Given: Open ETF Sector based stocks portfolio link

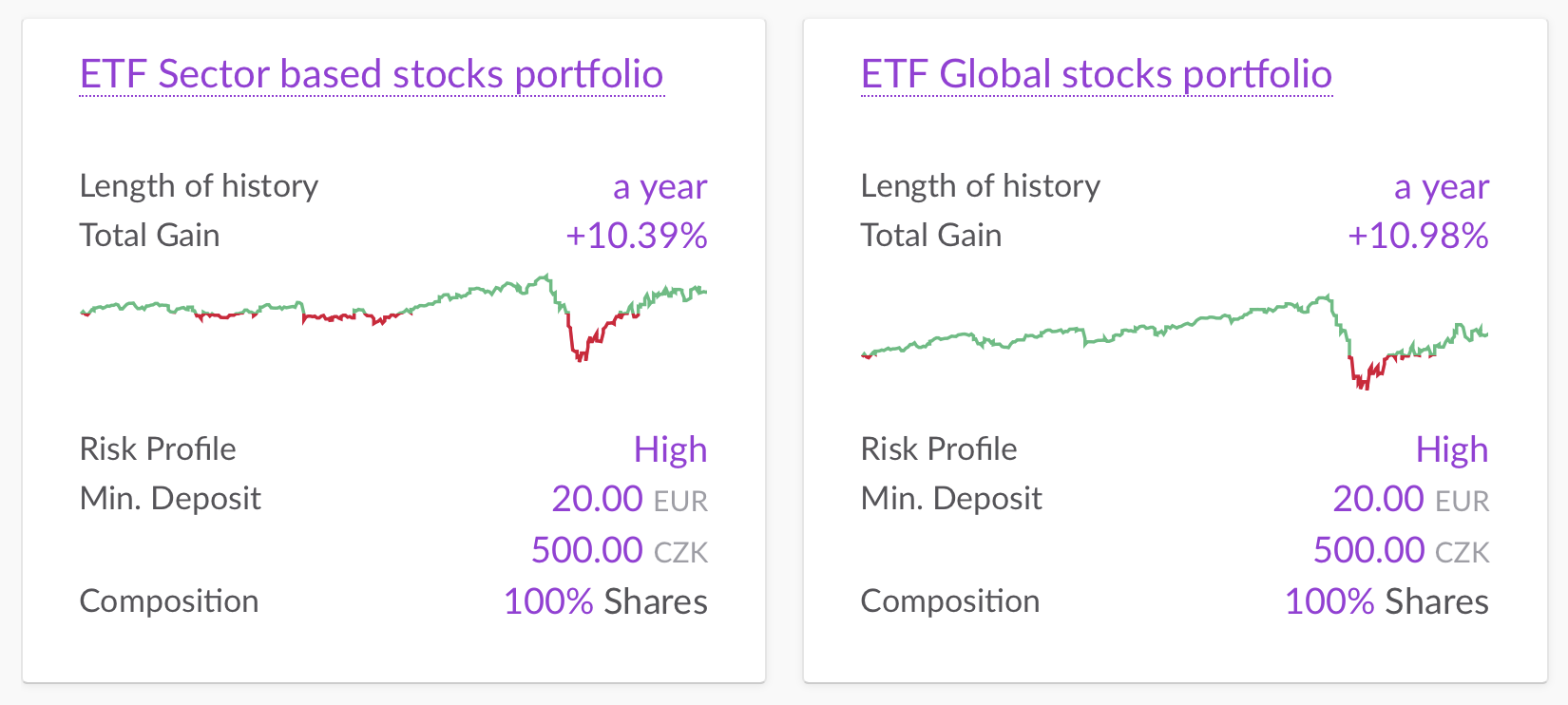Looking at the screenshot, I should 372,74.
